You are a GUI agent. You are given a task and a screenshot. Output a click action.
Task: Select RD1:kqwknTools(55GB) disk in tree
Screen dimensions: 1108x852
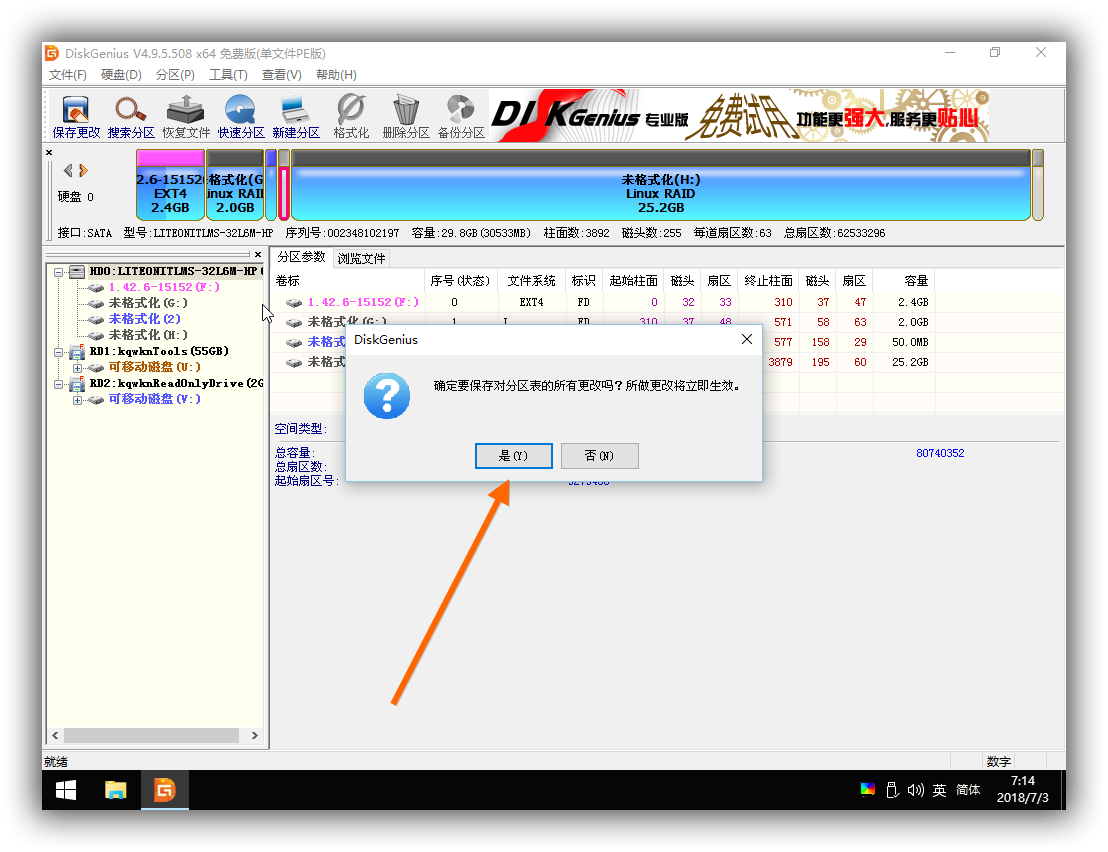159,351
